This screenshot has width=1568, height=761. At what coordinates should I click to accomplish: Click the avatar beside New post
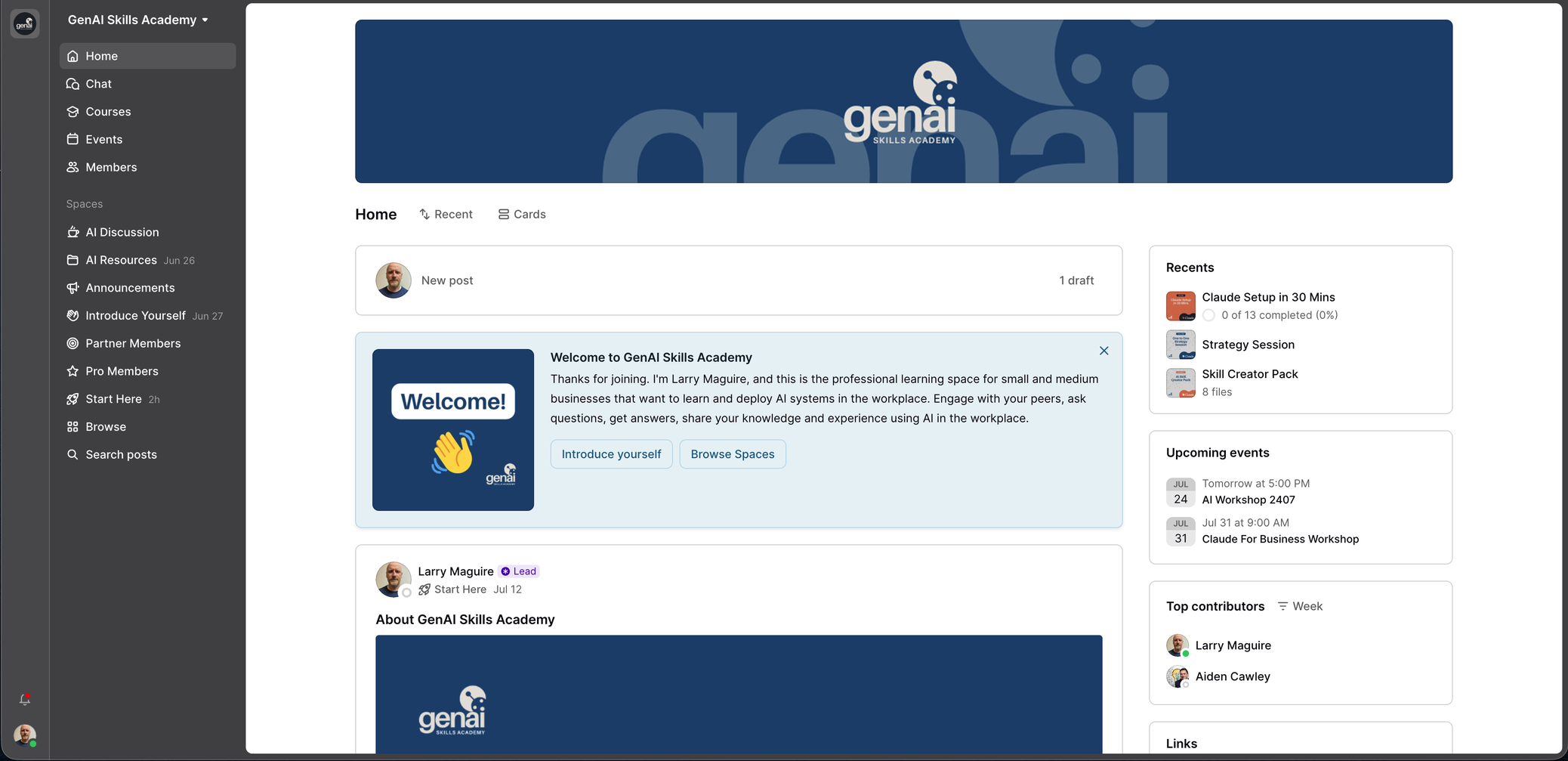(394, 280)
